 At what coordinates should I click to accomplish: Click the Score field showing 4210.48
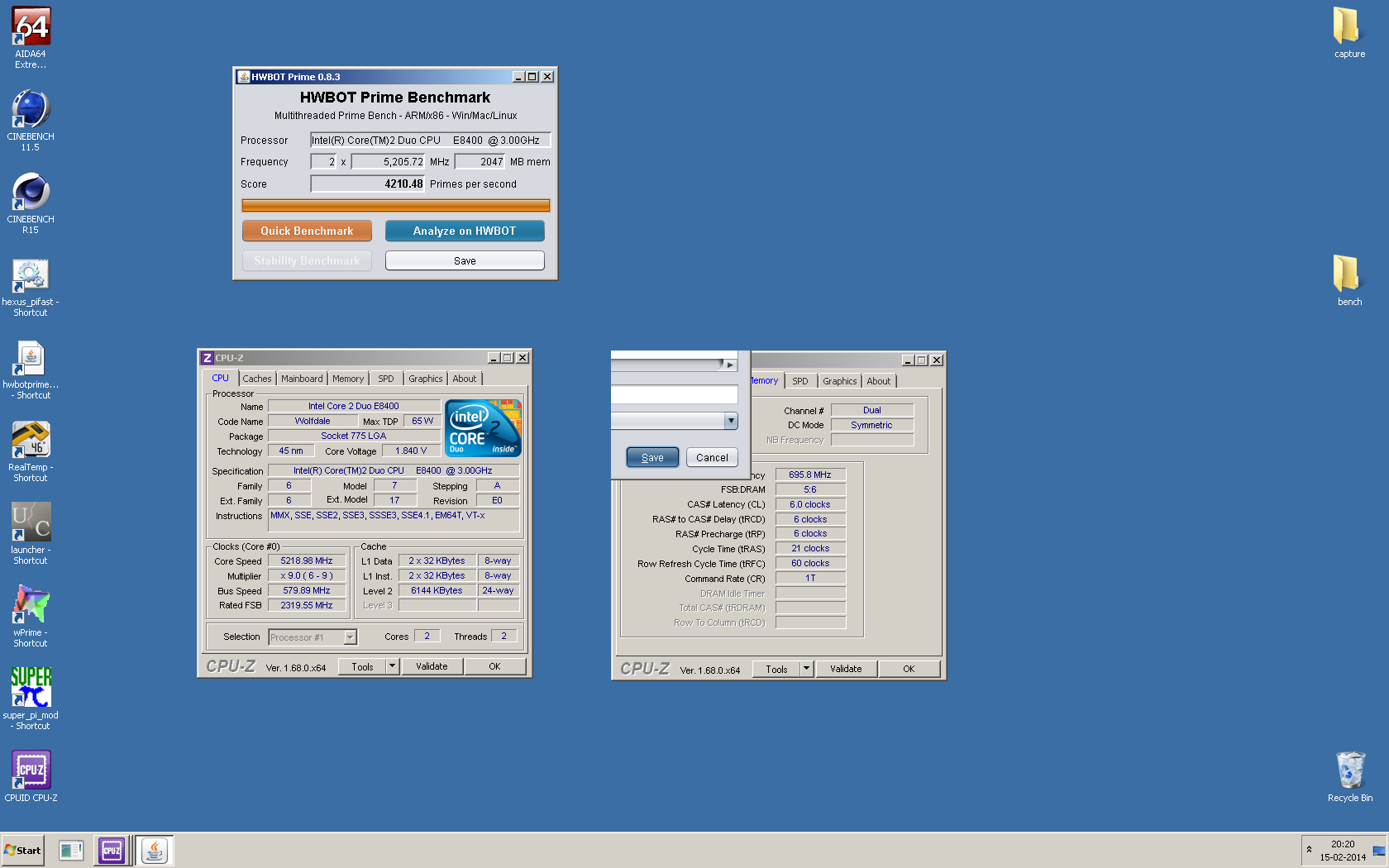coord(368,184)
